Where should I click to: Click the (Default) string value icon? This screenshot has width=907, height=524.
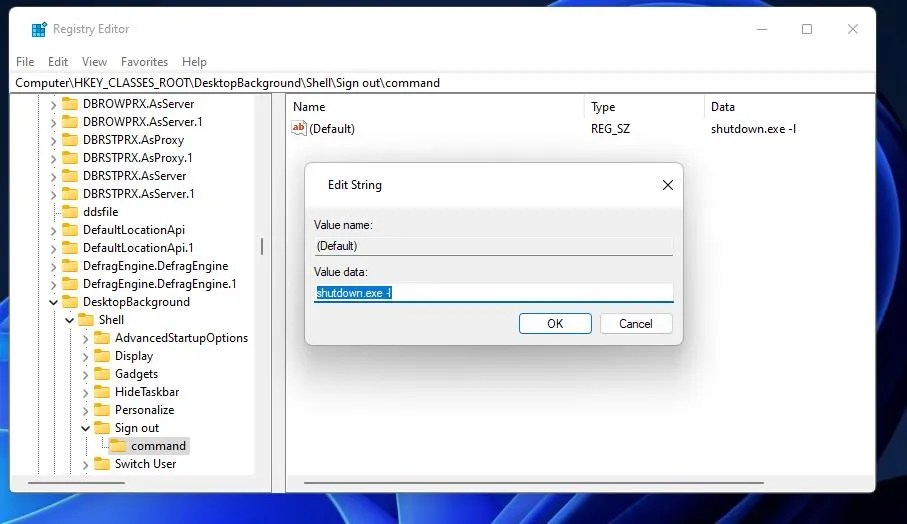click(298, 128)
